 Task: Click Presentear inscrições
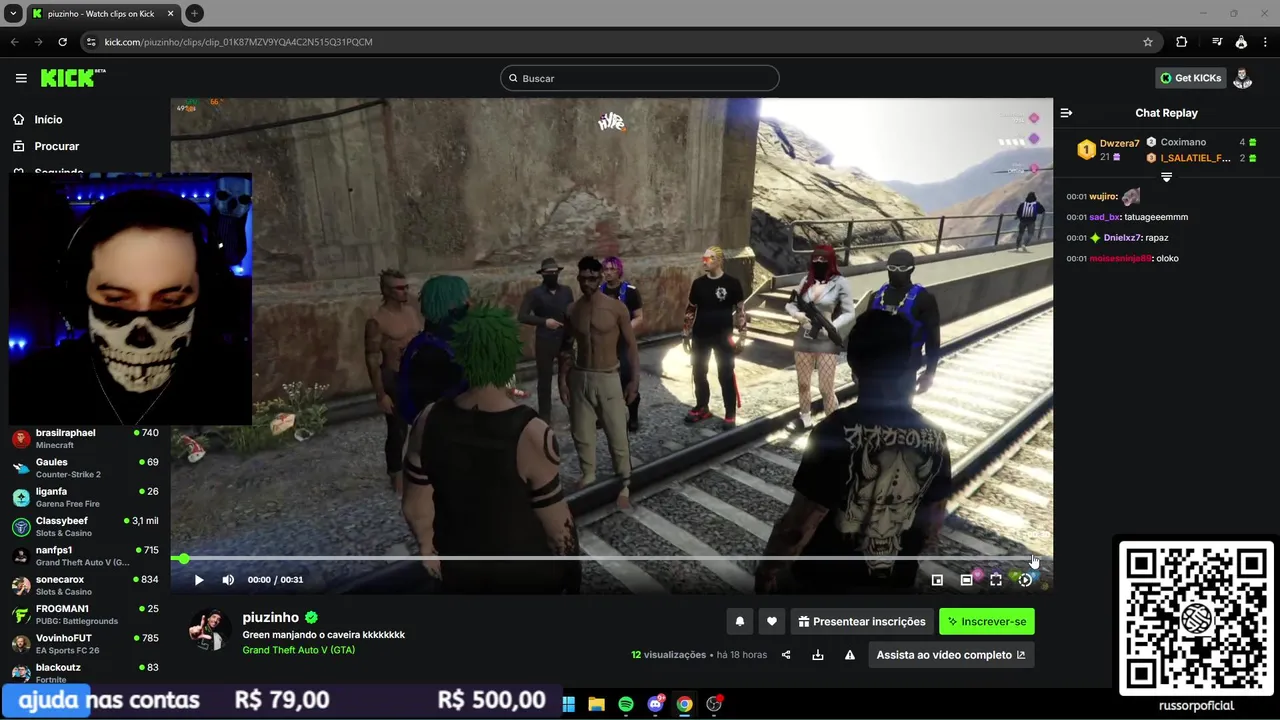point(862,621)
